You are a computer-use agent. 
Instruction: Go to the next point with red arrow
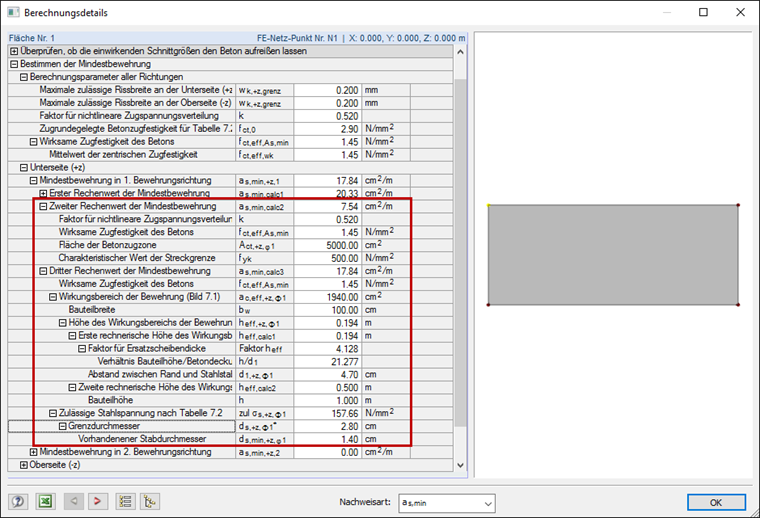[97, 501]
